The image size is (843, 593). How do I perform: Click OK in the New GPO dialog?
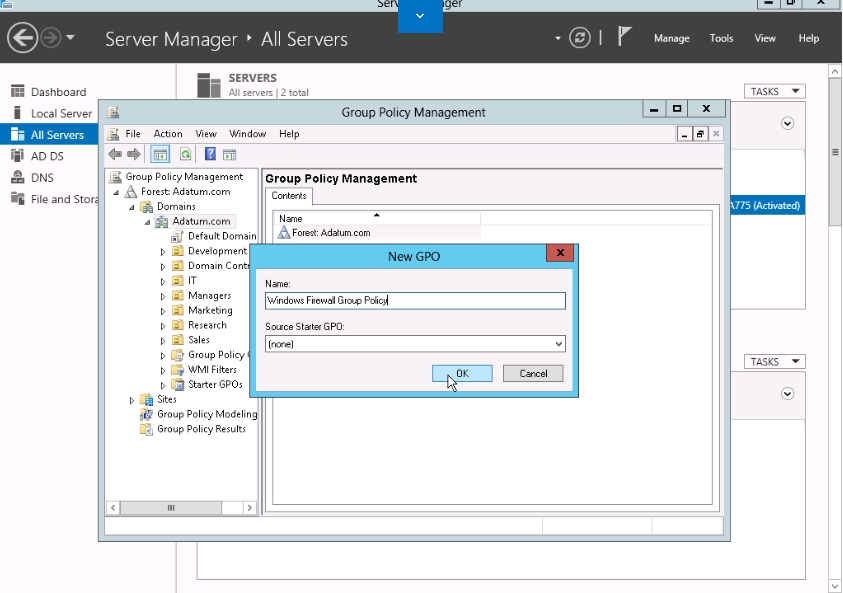(x=462, y=373)
